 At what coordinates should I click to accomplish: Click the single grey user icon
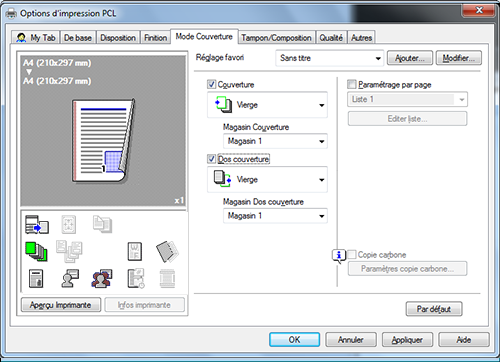pos(70,279)
